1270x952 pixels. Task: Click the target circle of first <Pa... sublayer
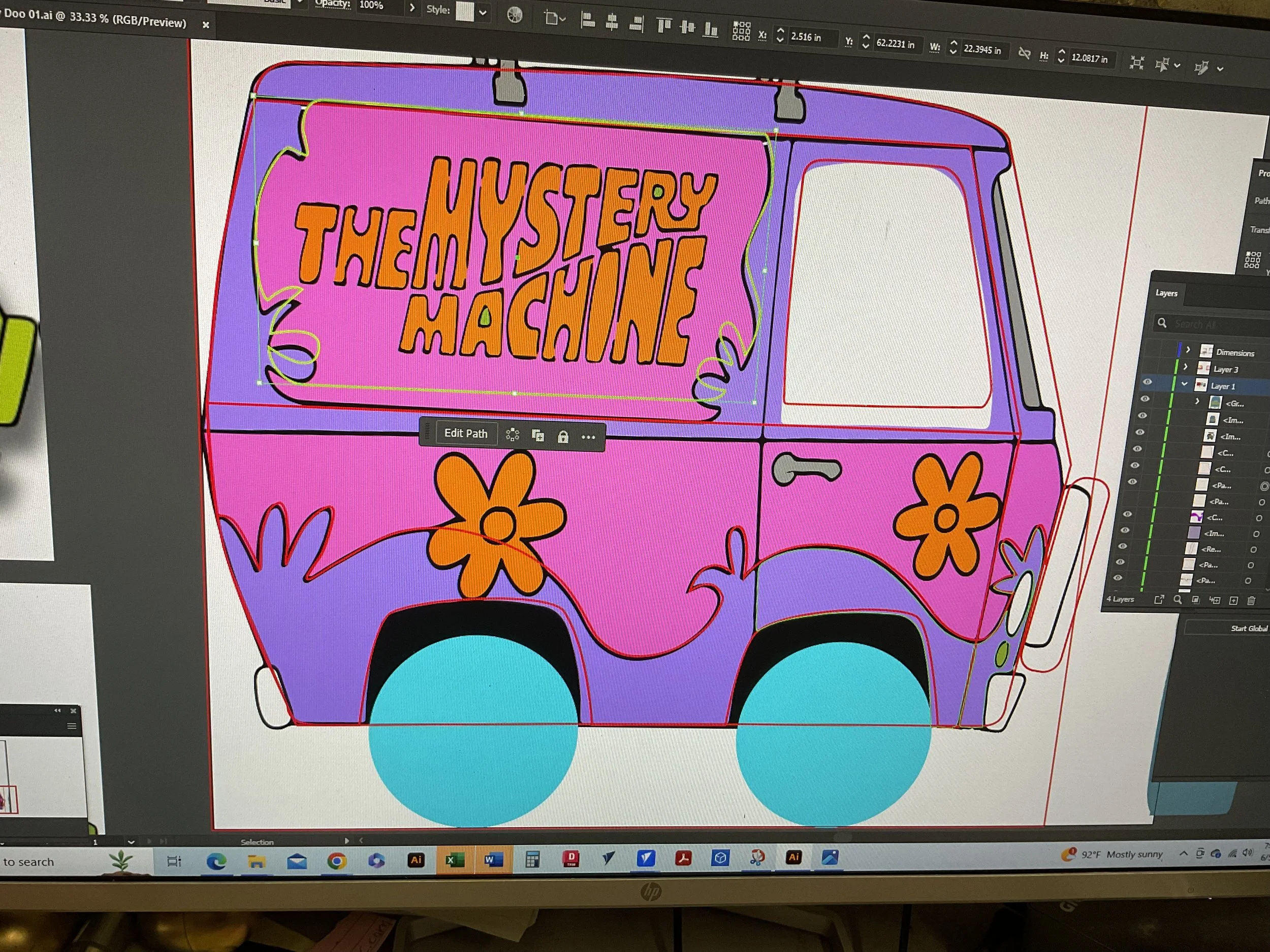pos(1264,486)
